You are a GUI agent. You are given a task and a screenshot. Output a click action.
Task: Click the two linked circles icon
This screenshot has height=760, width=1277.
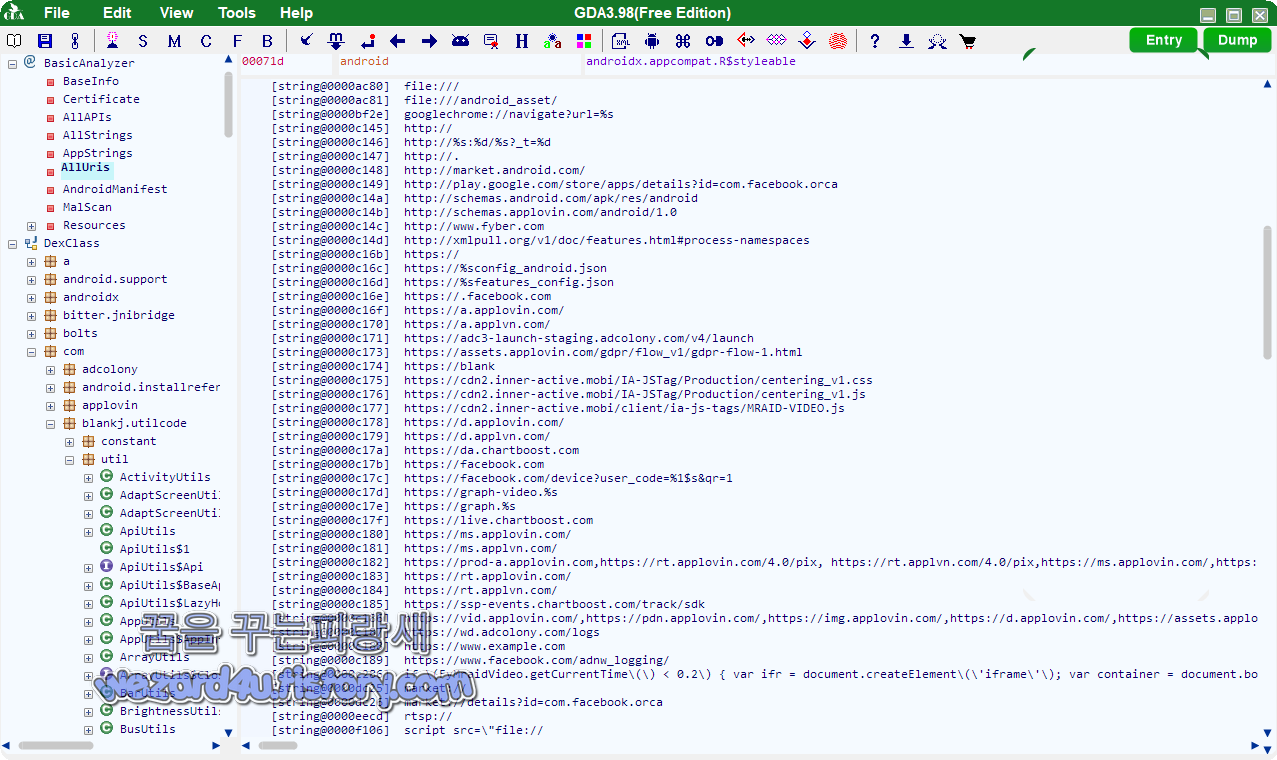click(714, 41)
